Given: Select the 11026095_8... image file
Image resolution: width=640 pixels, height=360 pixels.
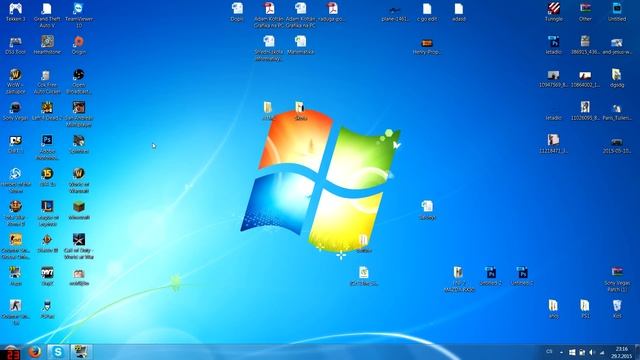Looking at the screenshot, I should coord(585,111).
